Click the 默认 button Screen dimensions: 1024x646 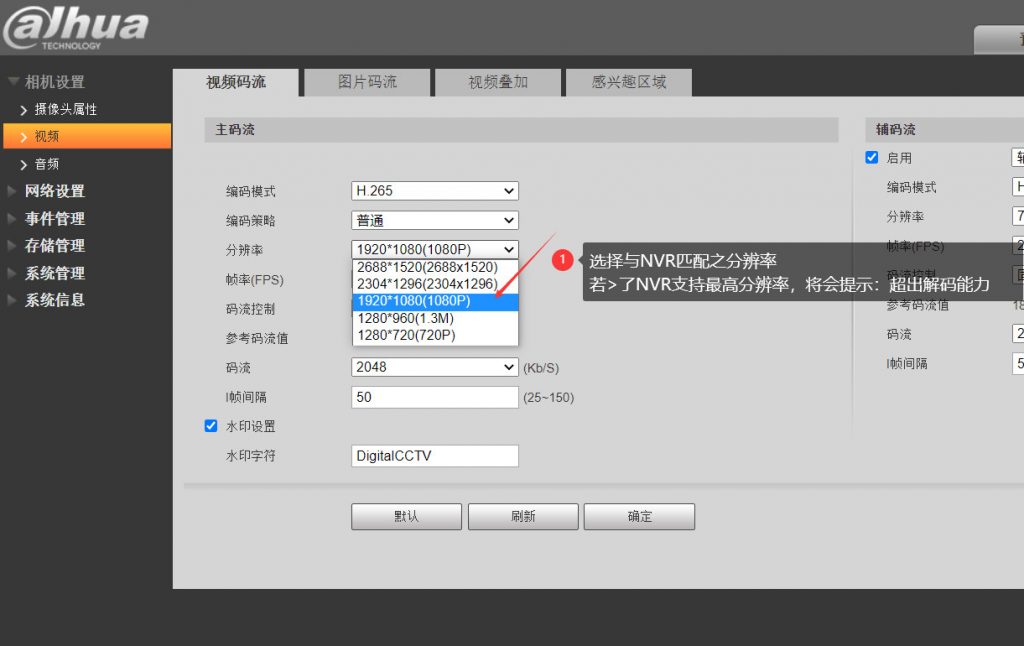pyautogui.click(x=405, y=516)
